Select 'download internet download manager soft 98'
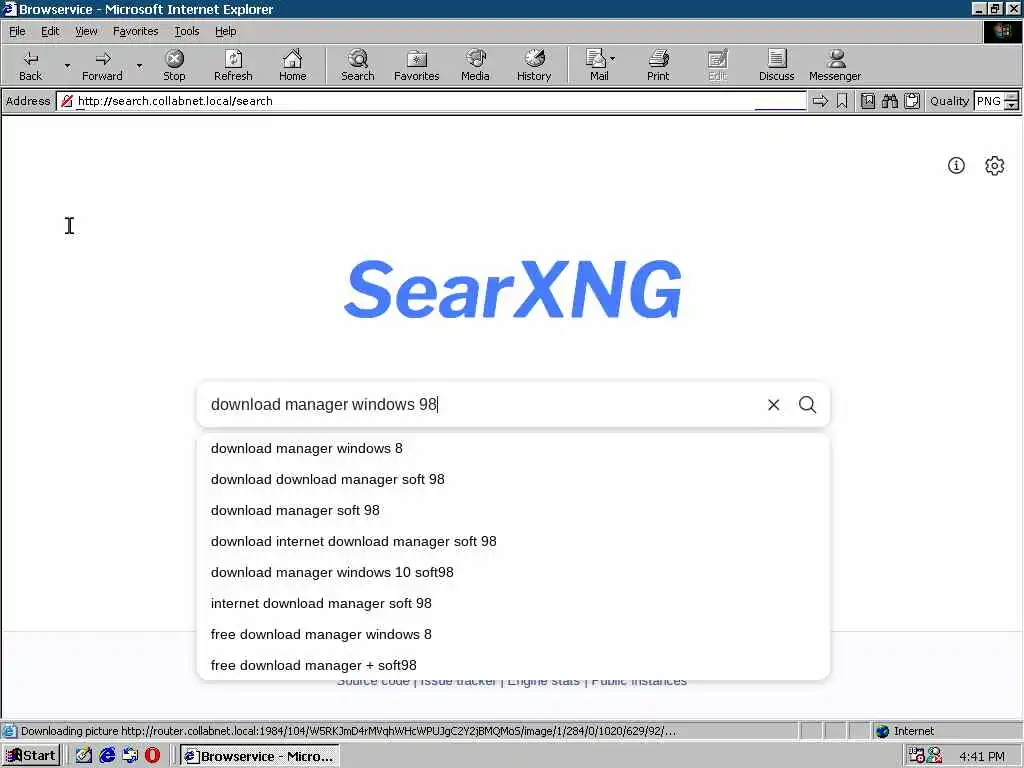The image size is (1024, 768). (513, 541)
